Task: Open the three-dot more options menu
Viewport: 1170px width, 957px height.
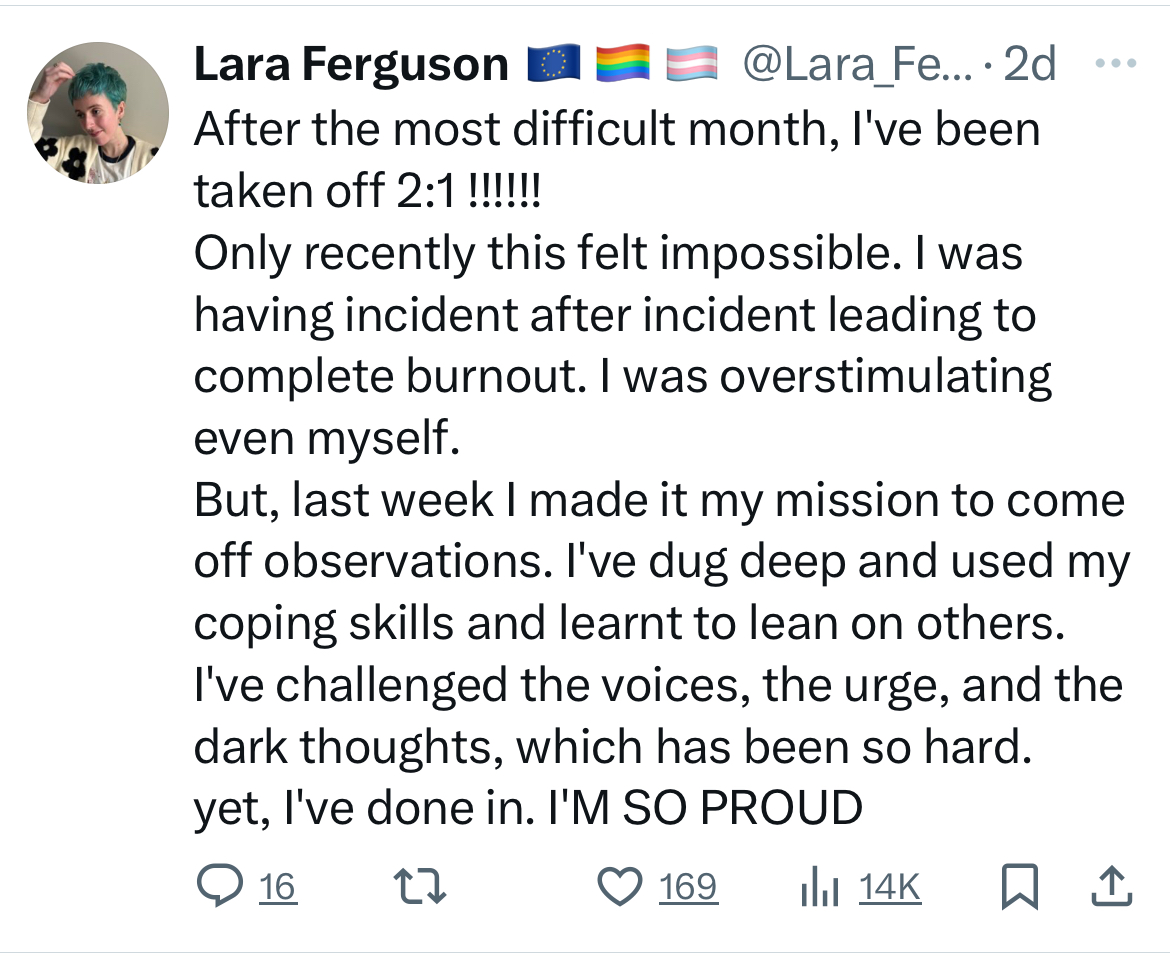Action: (1116, 63)
